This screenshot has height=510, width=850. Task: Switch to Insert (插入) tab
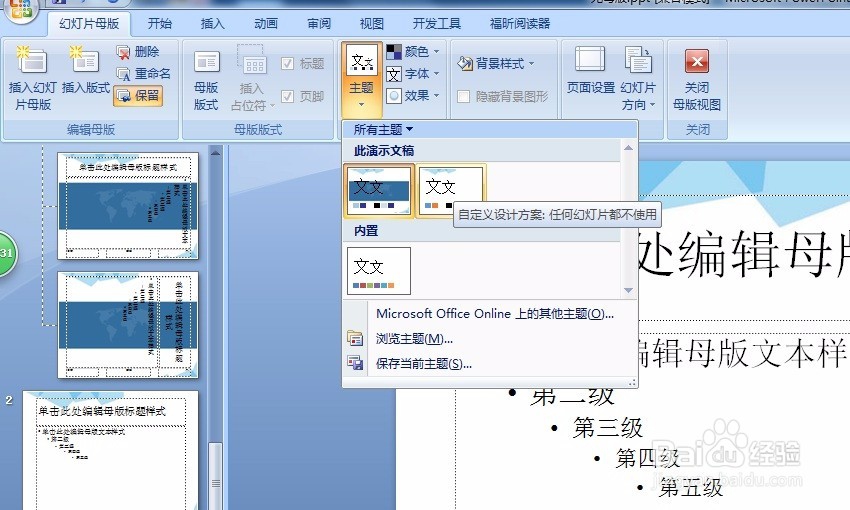pos(212,23)
